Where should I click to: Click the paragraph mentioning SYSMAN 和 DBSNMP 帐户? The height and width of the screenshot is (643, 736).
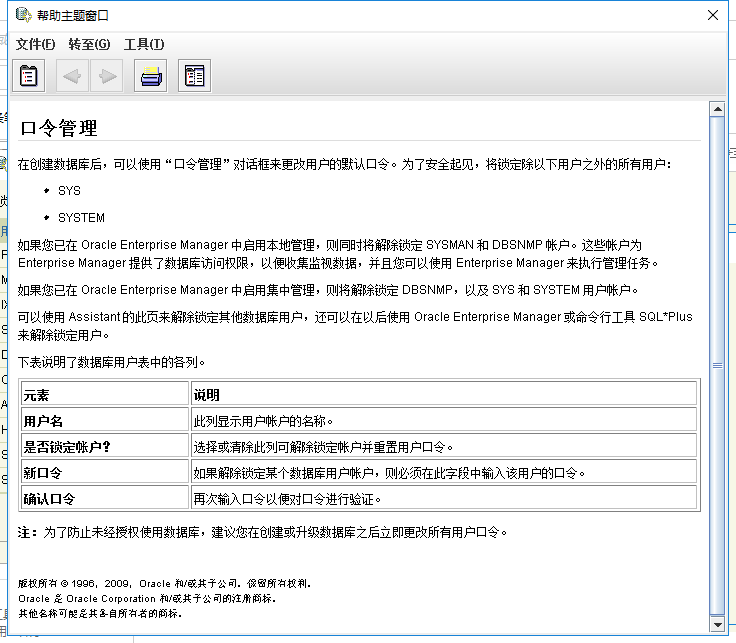pyautogui.click(x=338, y=254)
